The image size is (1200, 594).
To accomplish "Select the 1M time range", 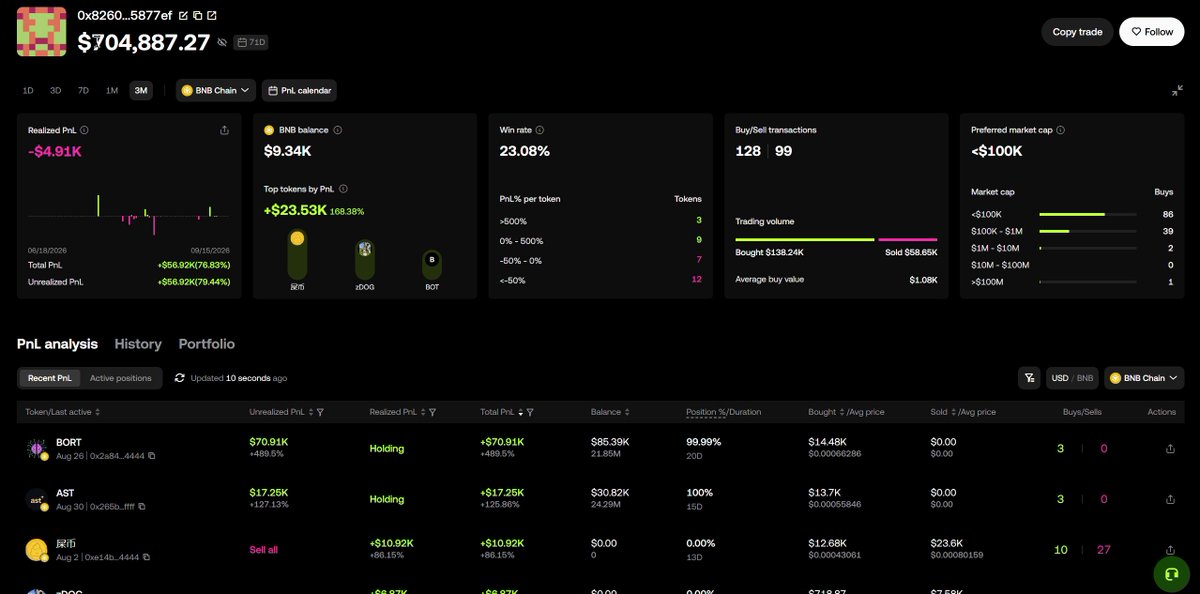I will tap(112, 90).
